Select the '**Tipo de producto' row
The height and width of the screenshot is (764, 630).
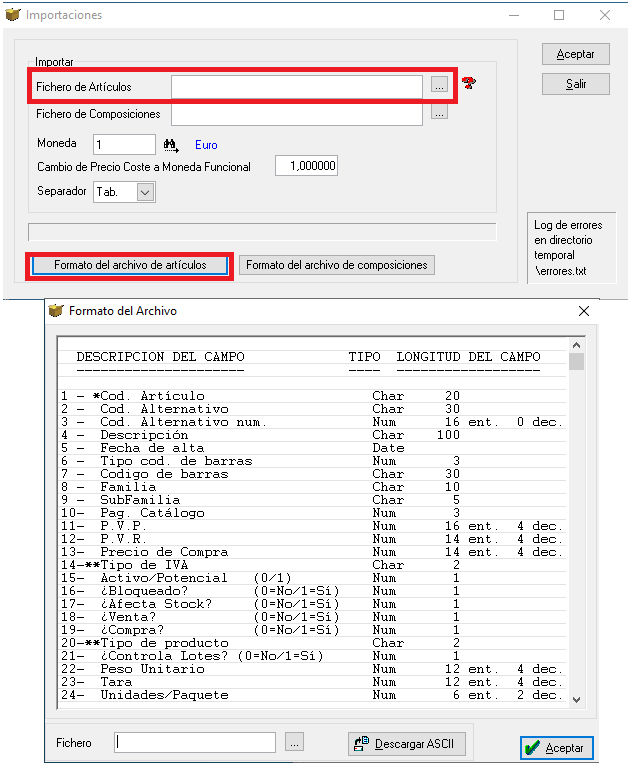[312, 643]
